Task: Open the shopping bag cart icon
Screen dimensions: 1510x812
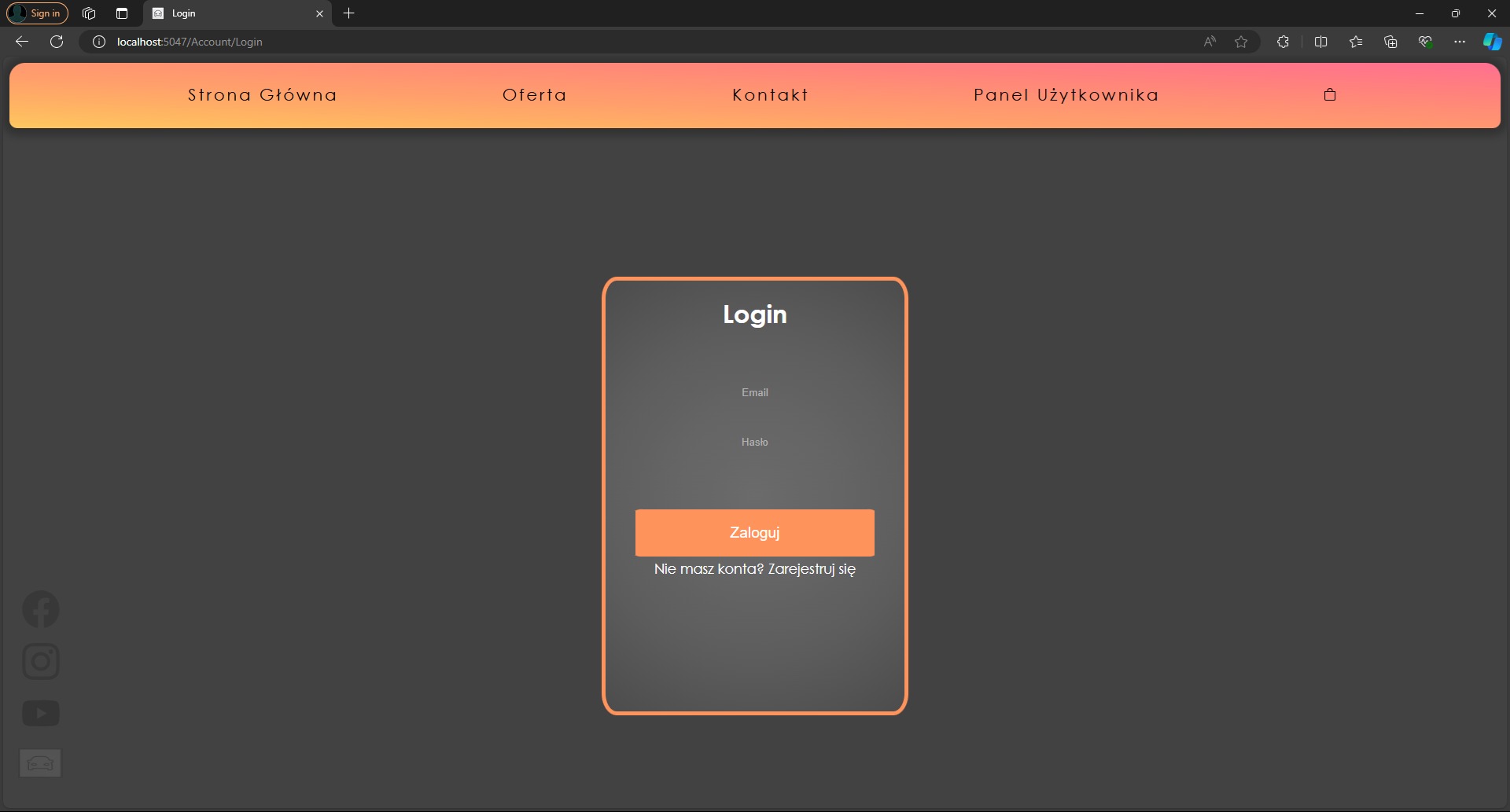Action: tap(1330, 95)
